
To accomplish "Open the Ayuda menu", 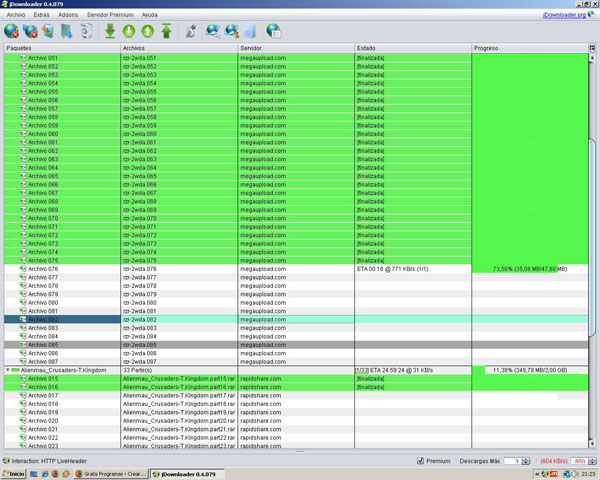I will 150,15.
